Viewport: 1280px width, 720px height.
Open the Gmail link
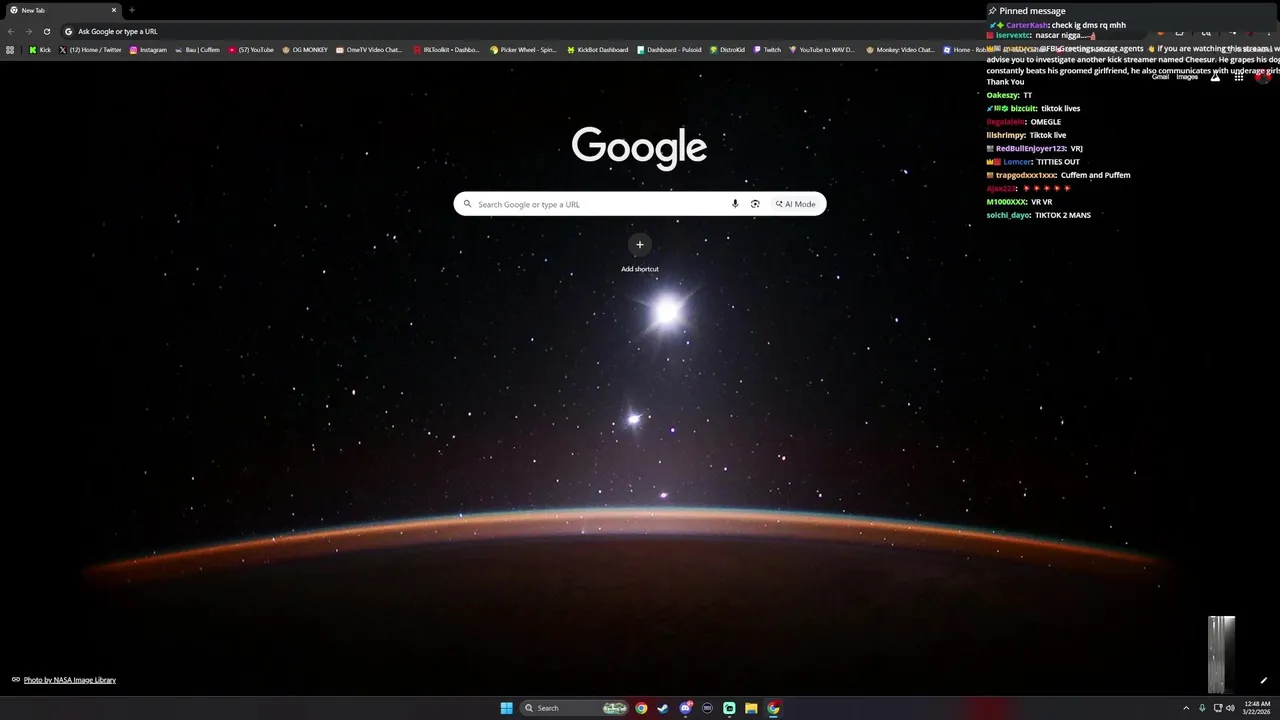pyautogui.click(x=1160, y=77)
